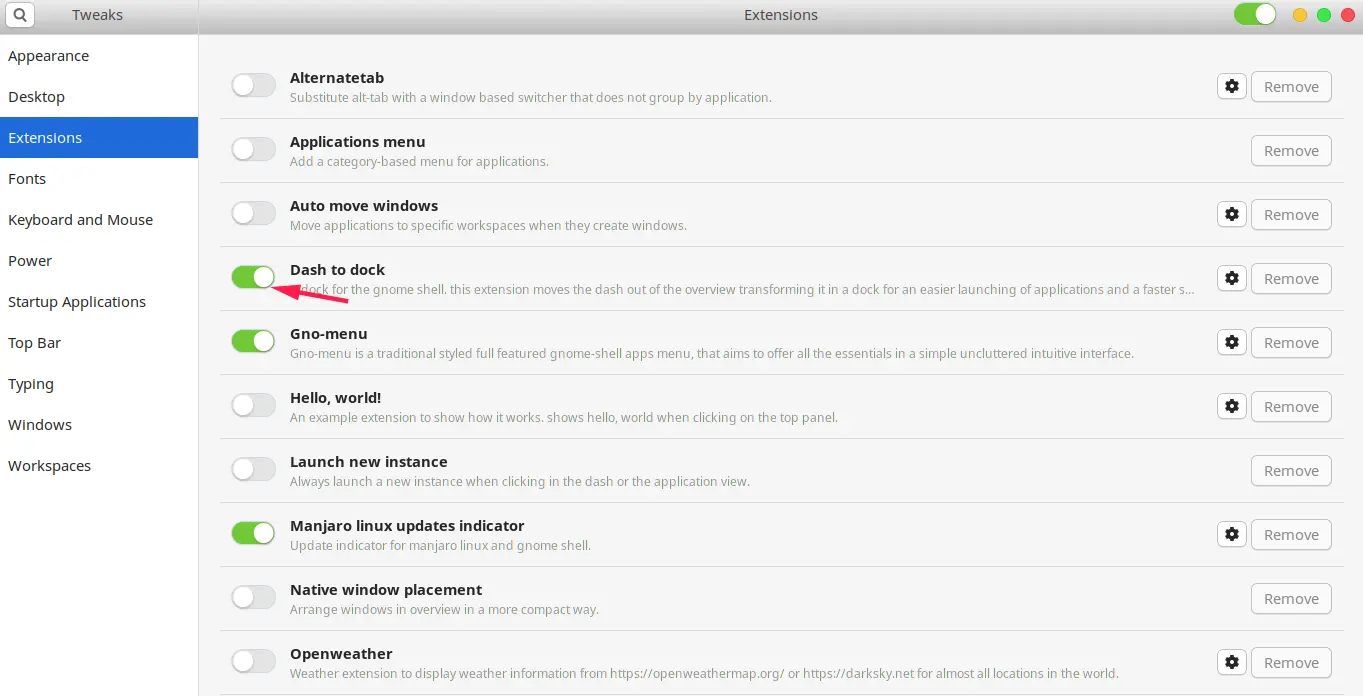Click the Gno-menu extension title
The width and height of the screenshot is (1363, 696).
329,334
